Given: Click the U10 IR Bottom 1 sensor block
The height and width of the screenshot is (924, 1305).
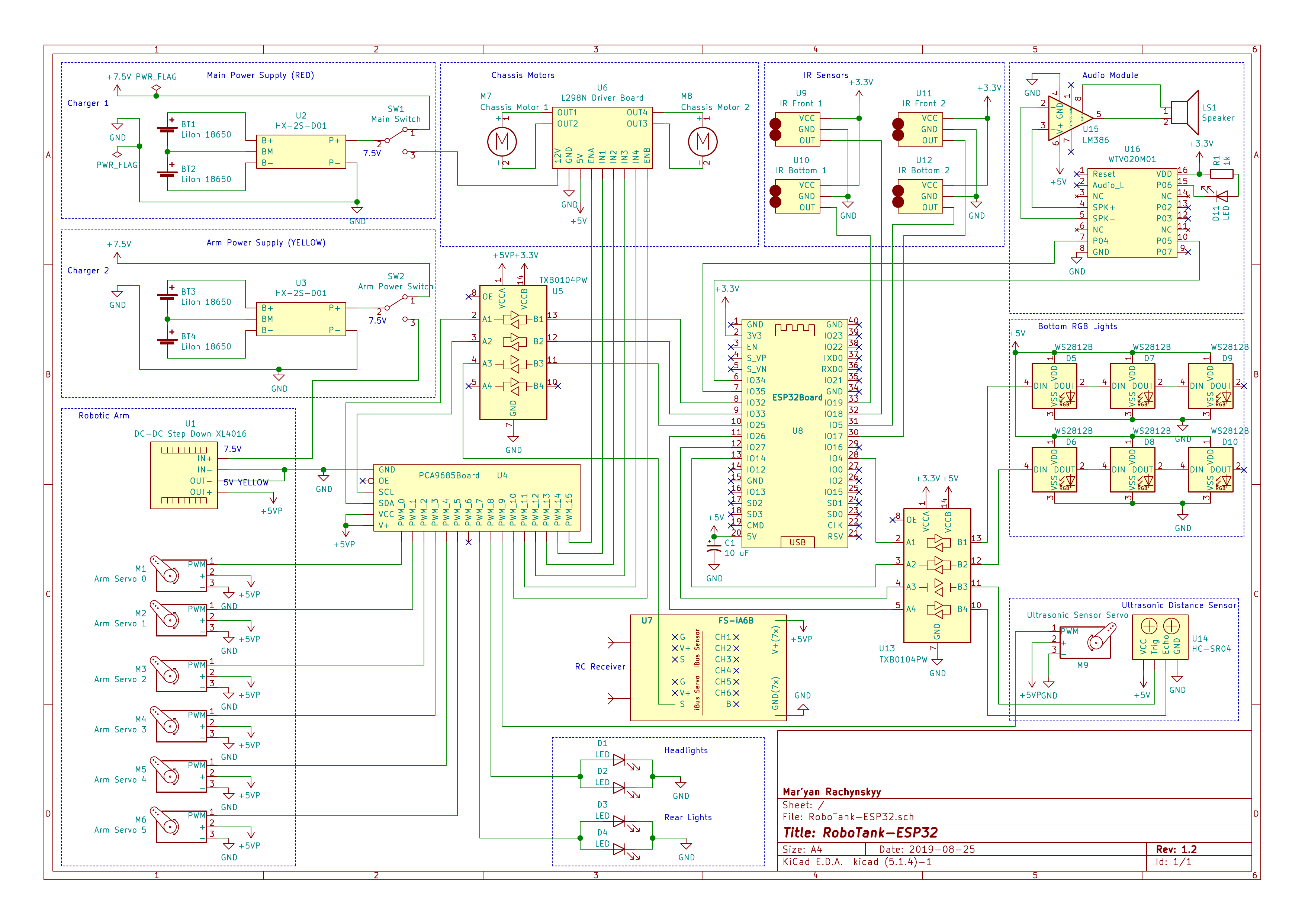Looking at the screenshot, I should coord(795,196).
